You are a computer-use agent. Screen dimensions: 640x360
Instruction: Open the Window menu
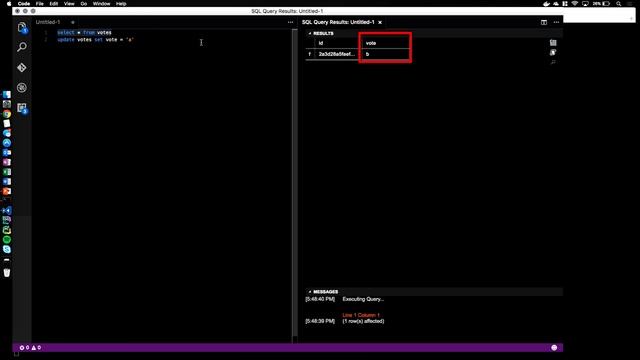point(102,4)
